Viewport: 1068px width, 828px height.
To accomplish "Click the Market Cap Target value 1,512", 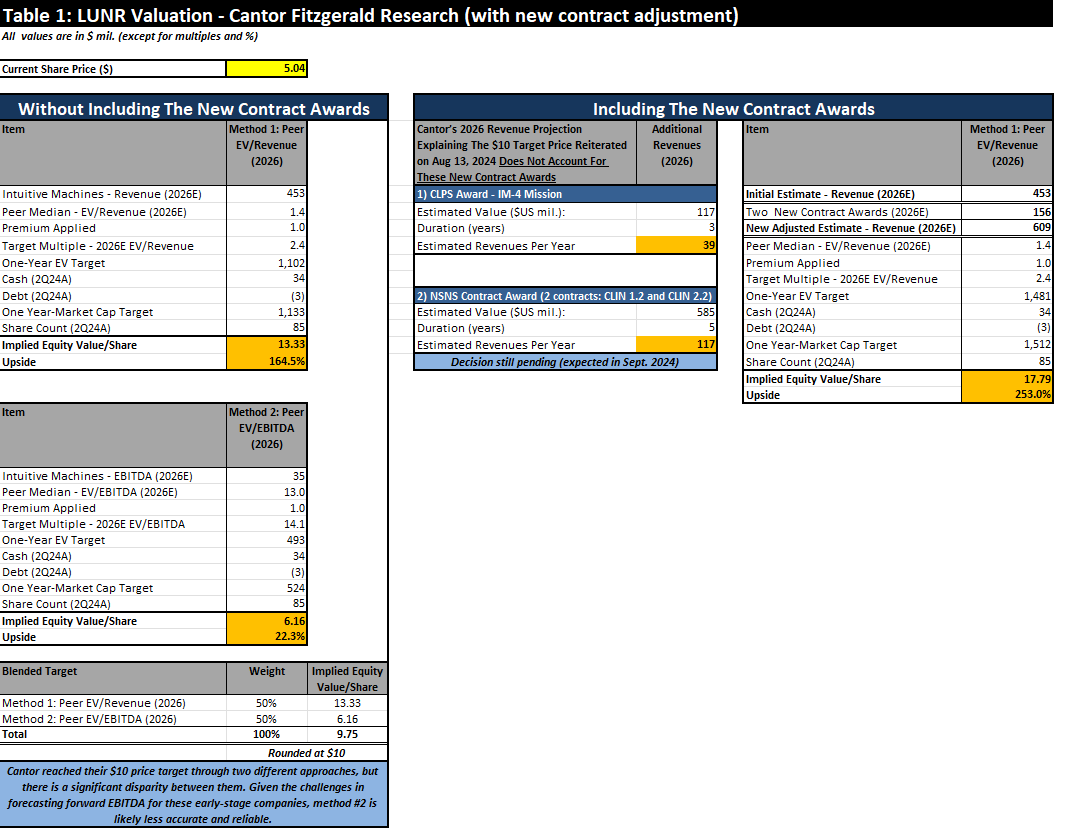I will pyautogui.click(x=1007, y=345).
